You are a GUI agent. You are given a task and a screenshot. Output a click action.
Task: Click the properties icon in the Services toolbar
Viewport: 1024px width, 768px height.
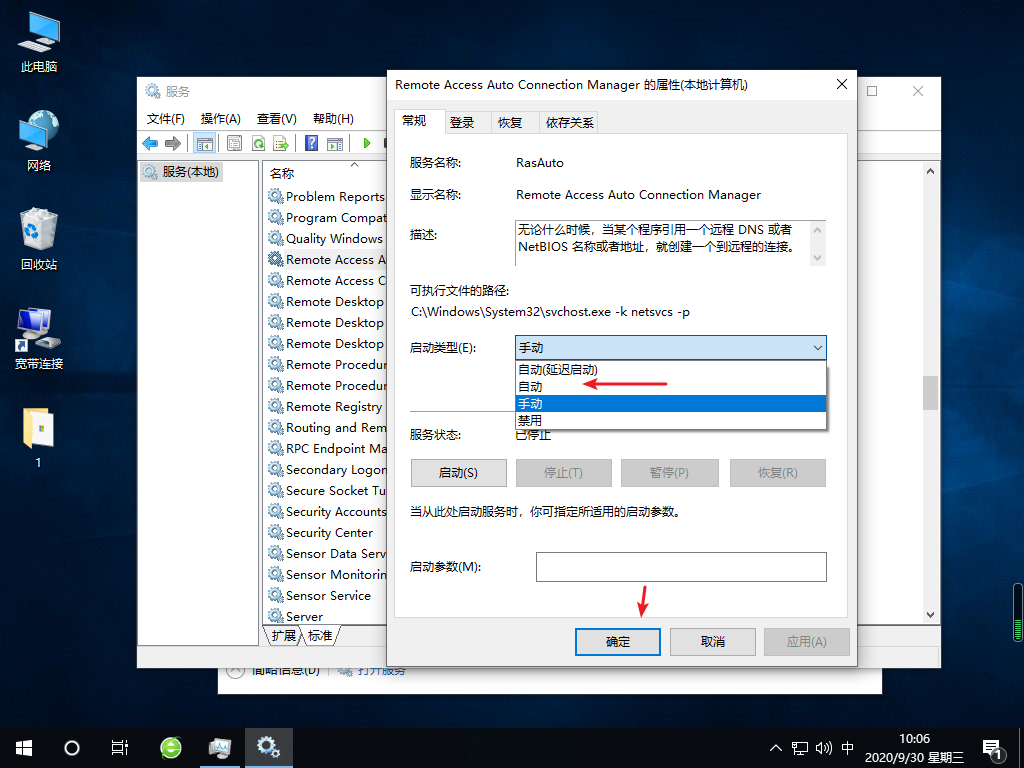click(234, 143)
